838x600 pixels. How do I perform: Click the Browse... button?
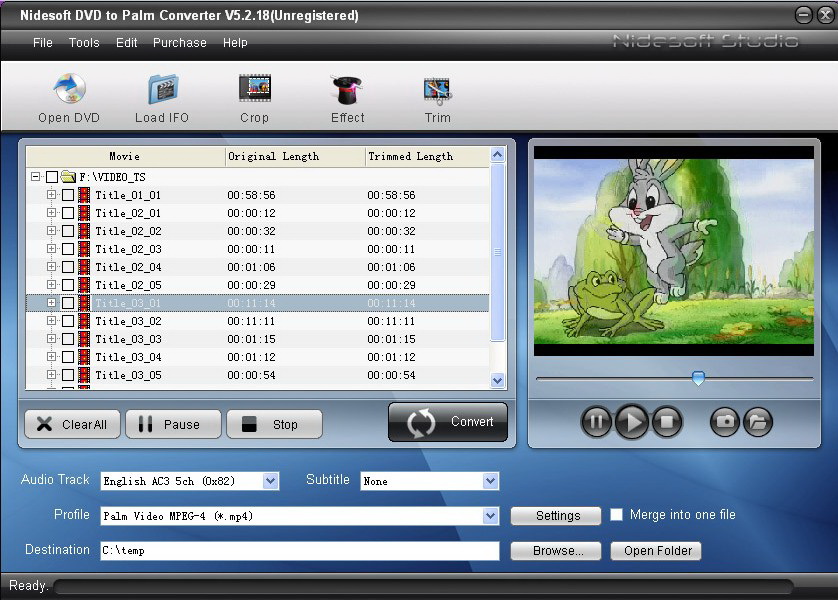coord(556,551)
